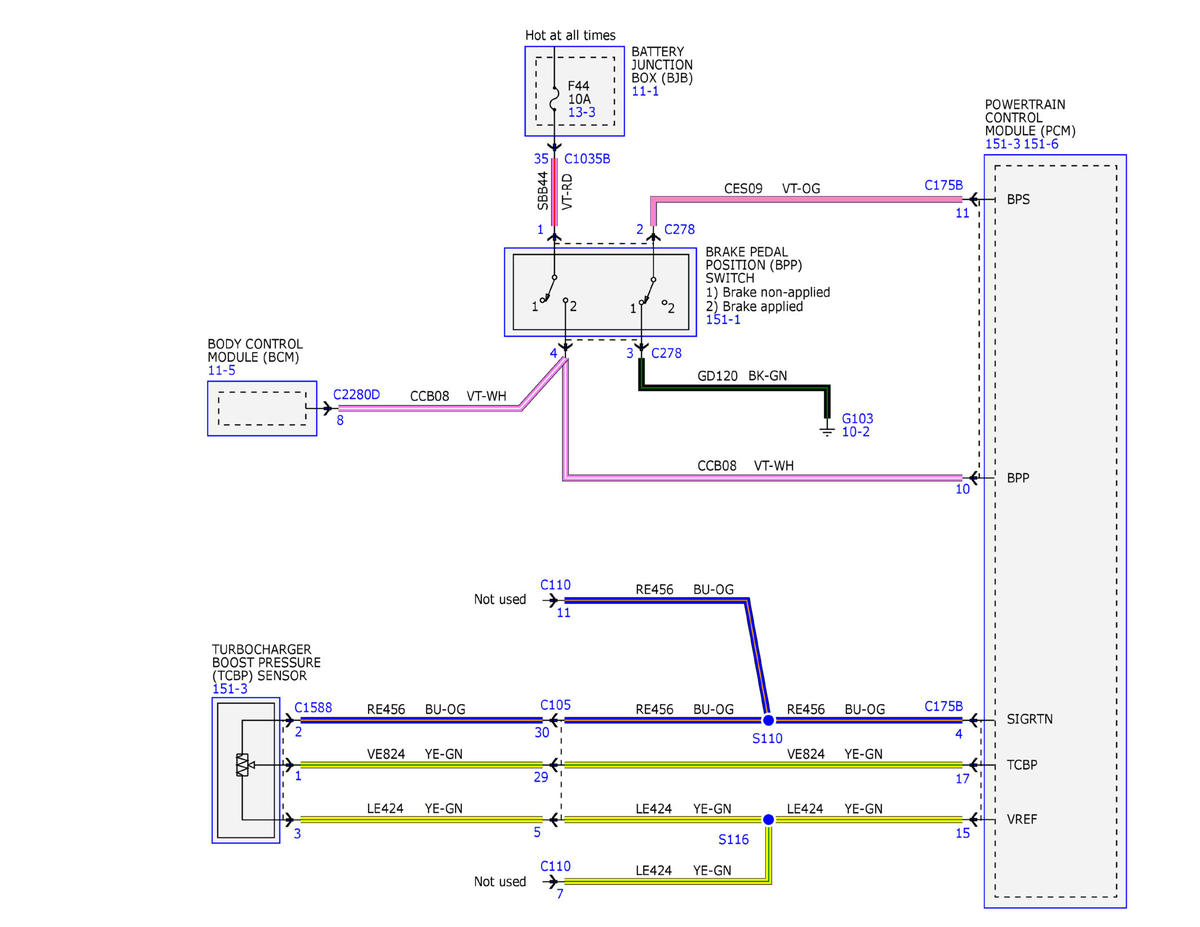Image resolution: width=1200 pixels, height=927 pixels.
Task: Click the "Not used" label beside C110 pin 7
Action: (x=500, y=882)
